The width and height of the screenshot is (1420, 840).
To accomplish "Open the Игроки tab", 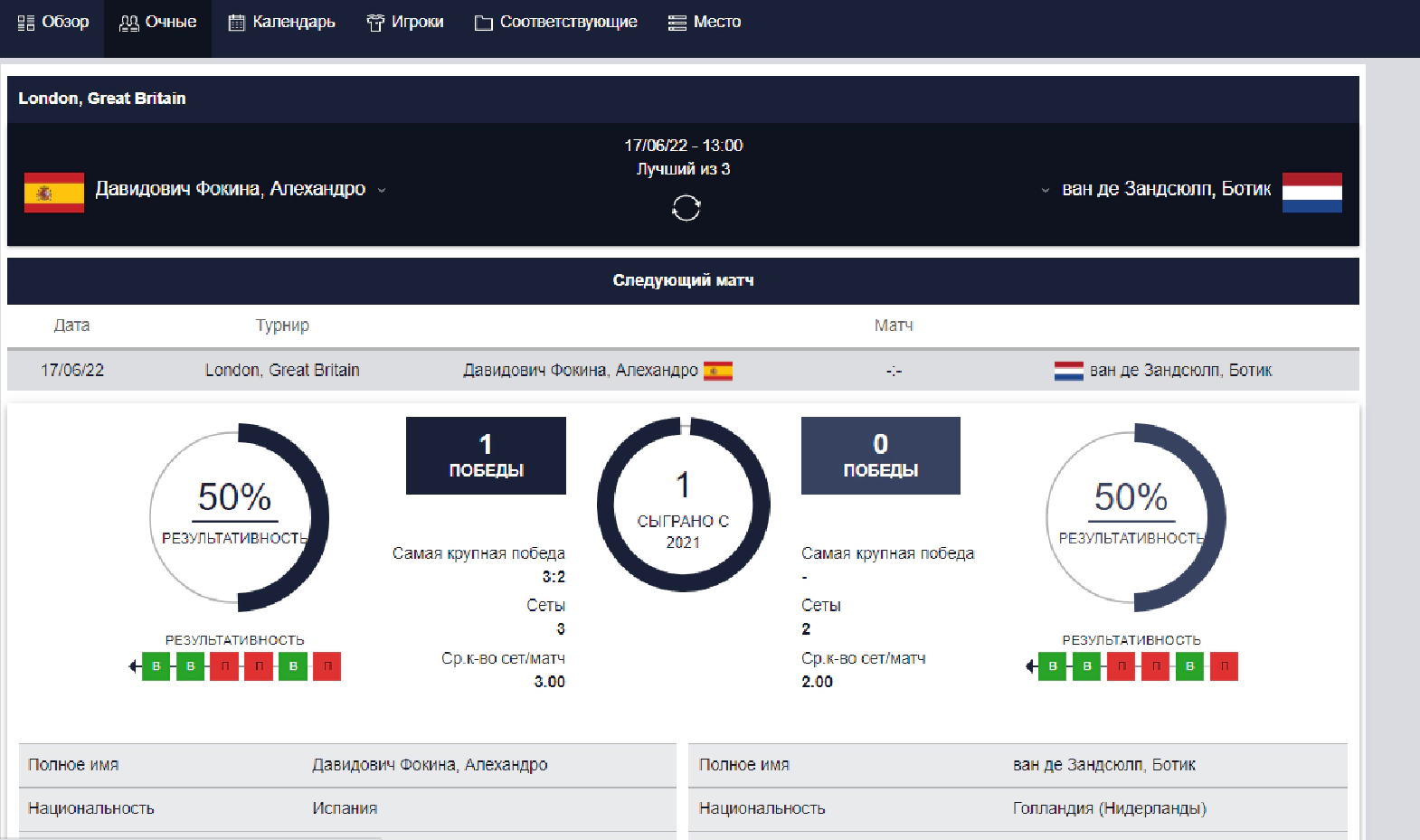I will 404,23.
